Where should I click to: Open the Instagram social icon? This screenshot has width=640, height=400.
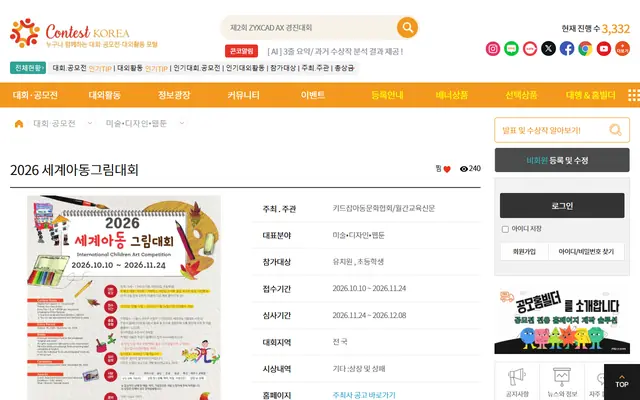pos(493,49)
